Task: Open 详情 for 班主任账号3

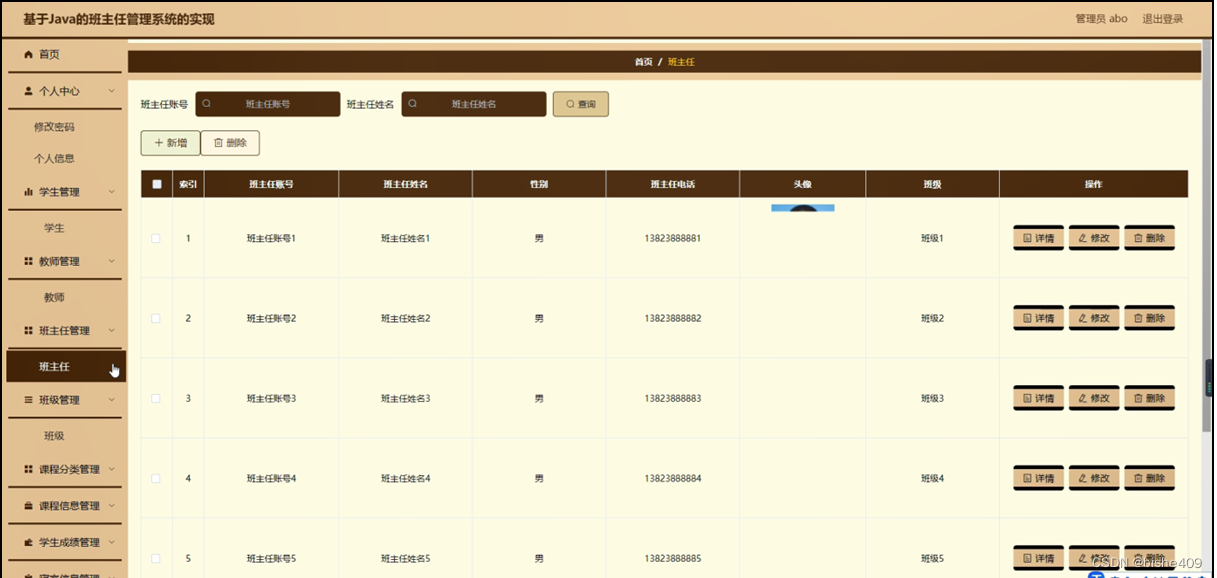Action: 1038,398
